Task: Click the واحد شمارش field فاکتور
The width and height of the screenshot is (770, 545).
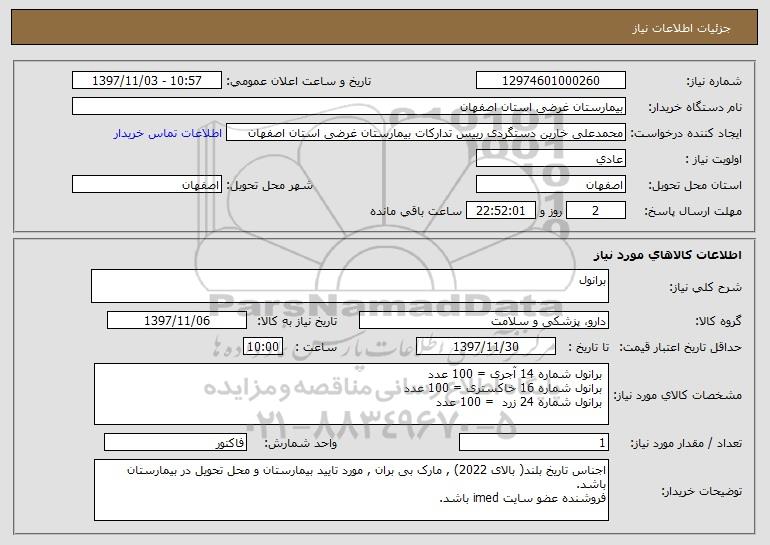Action: point(175,442)
